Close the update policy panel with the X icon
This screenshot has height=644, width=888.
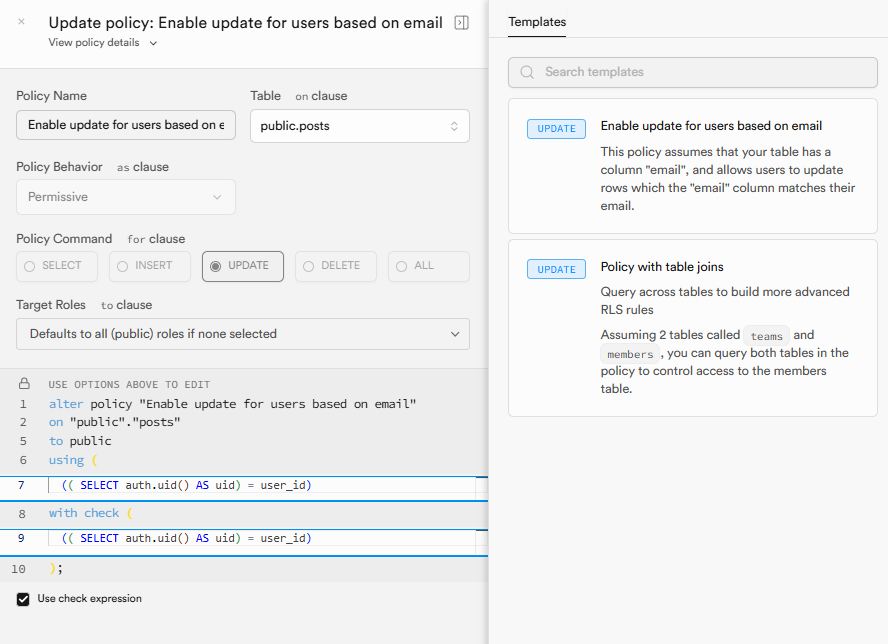21,22
